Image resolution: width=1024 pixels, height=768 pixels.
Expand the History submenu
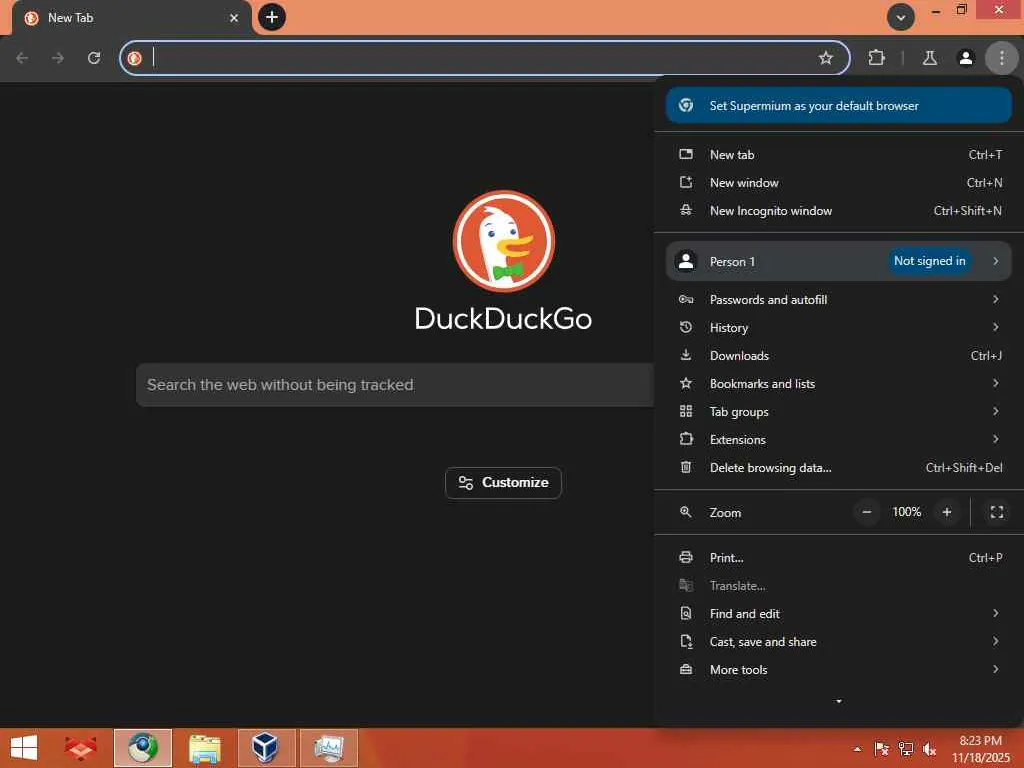tap(839, 328)
